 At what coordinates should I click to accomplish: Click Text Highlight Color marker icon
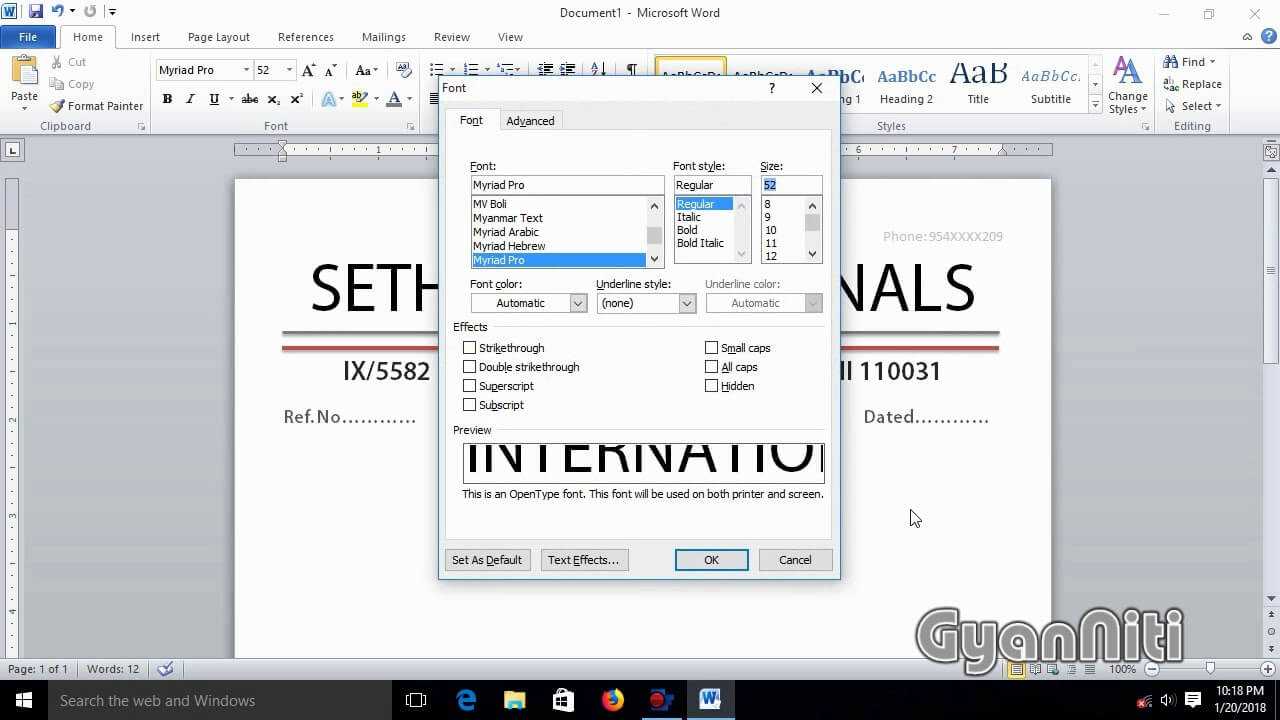coord(360,99)
